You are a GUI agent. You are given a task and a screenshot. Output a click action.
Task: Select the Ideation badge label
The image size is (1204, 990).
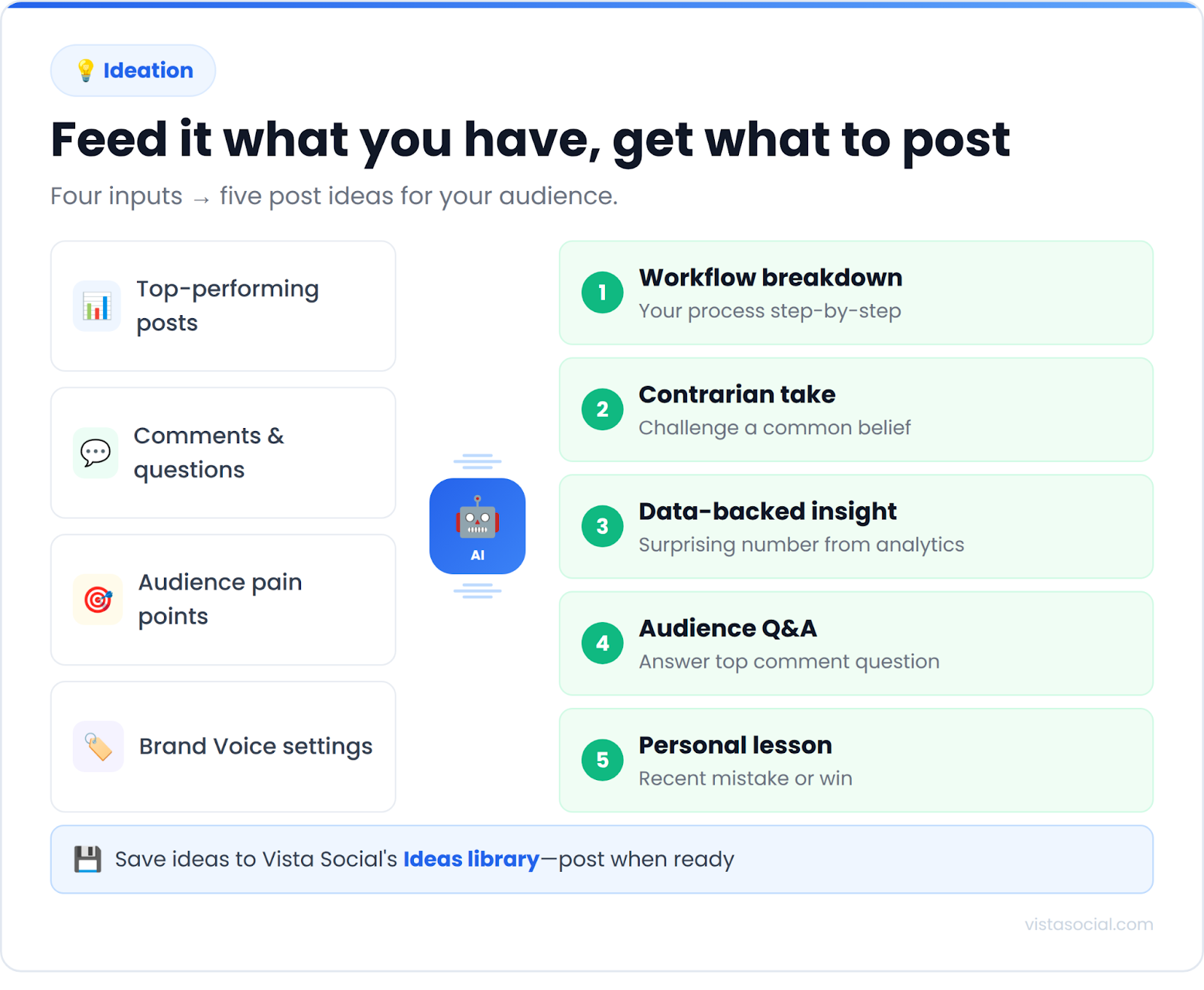point(148,71)
